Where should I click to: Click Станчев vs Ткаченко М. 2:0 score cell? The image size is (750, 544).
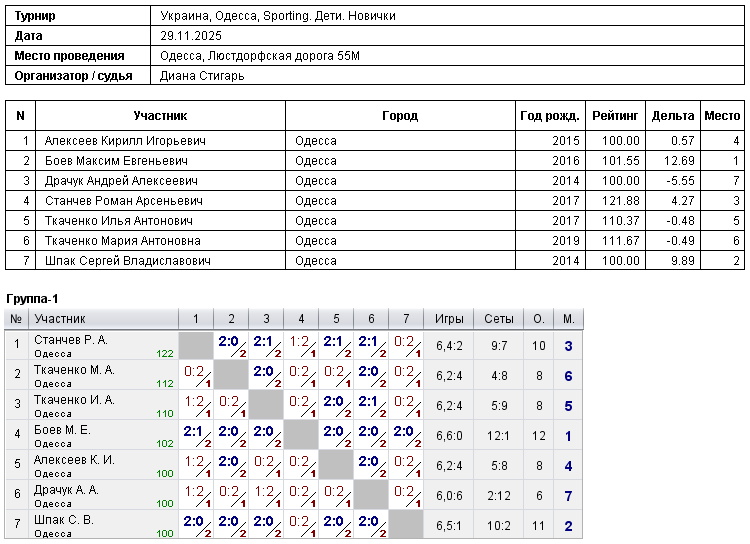tap(231, 345)
